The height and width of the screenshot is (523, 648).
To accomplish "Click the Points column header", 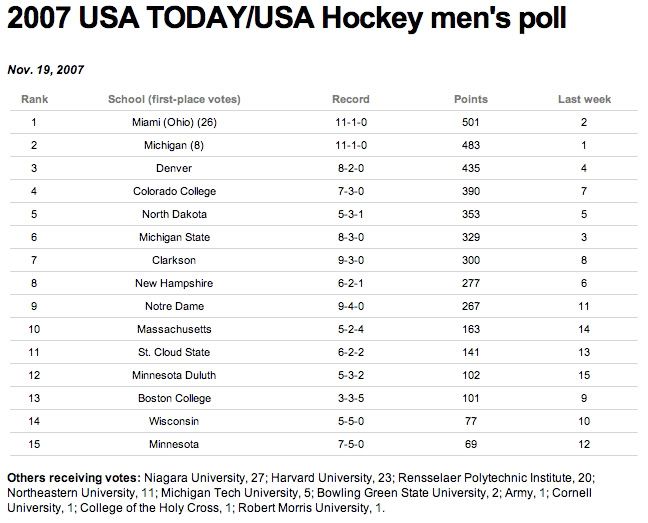I will coord(471,99).
